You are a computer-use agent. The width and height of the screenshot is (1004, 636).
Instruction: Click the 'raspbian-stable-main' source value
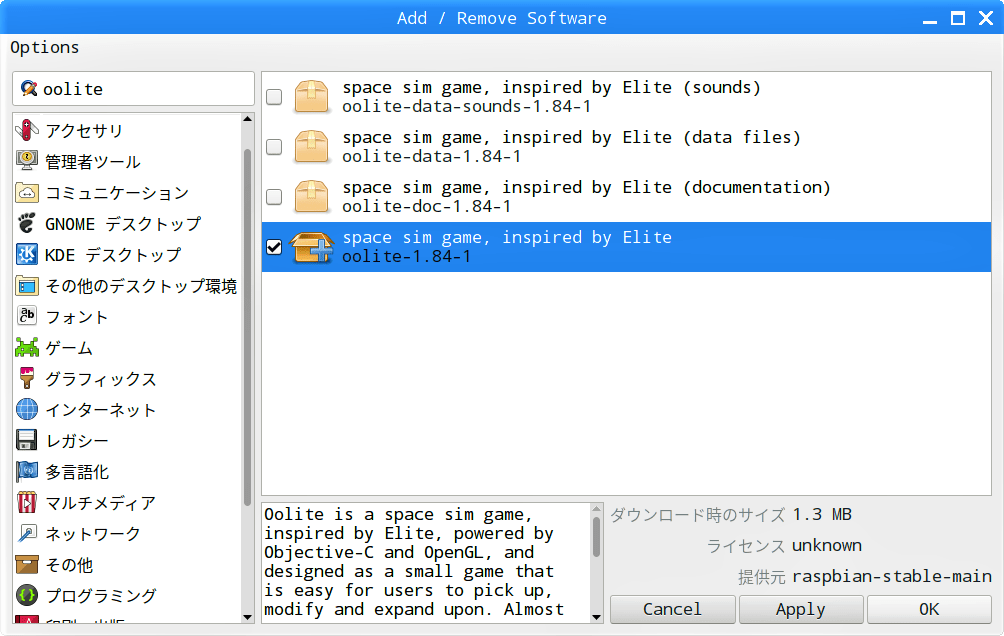(x=892, y=576)
